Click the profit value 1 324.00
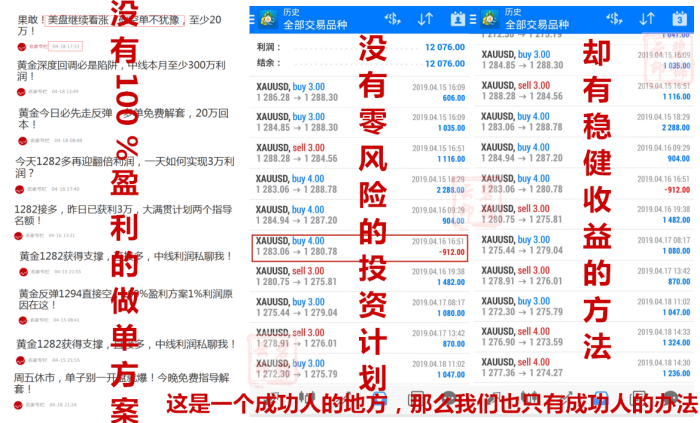This screenshot has width=700, height=423. tap(676, 343)
